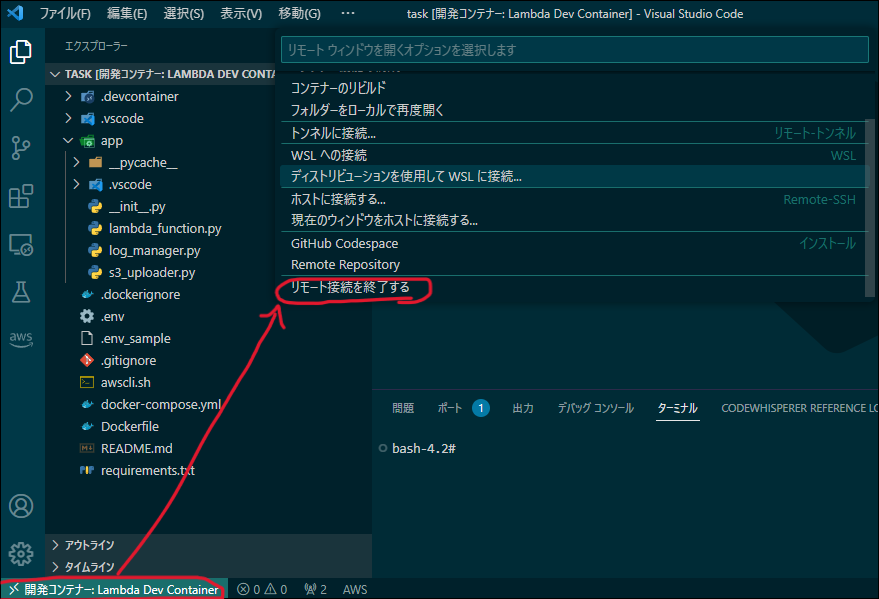This screenshot has height=599, width=879.
Task: Select Remote Repository option
Action: [x=573, y=264]
